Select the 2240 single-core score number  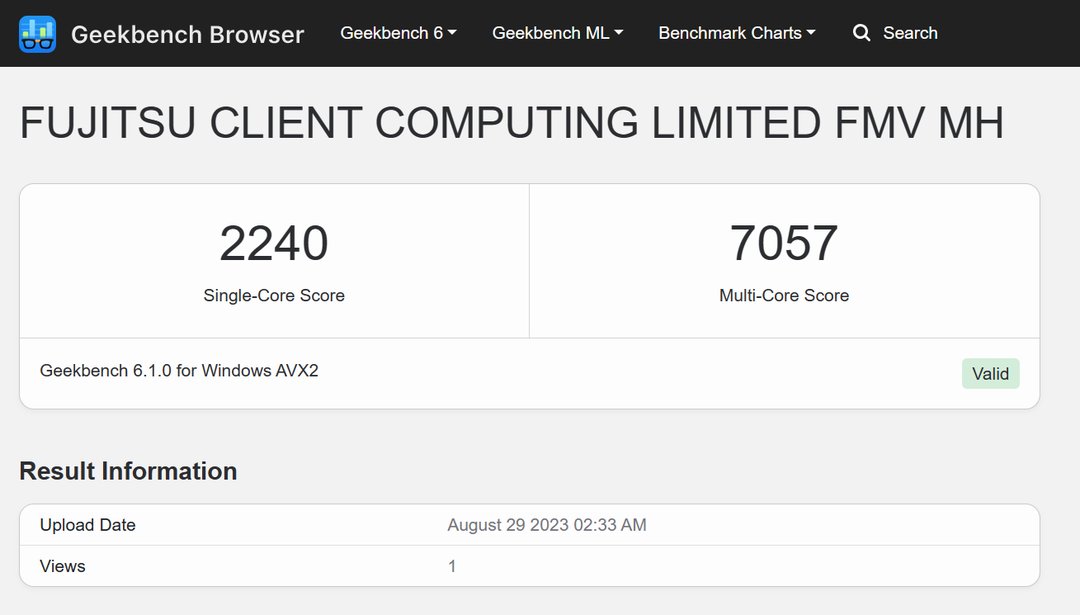(274, 244)
